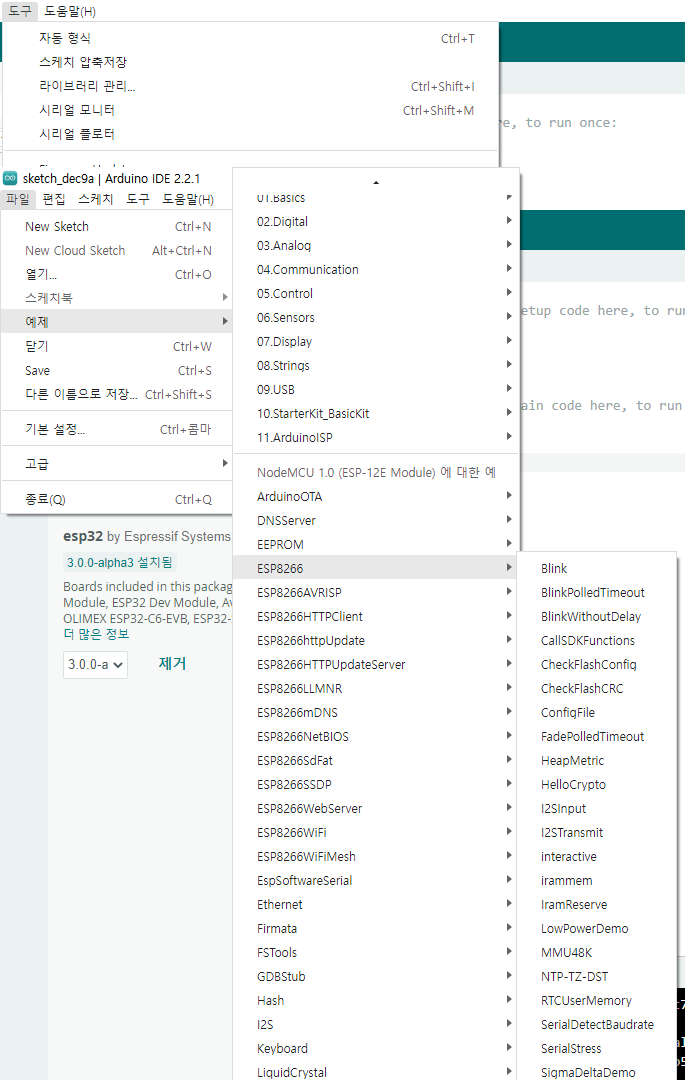Expand 02.Digital examples
The height and width of the screenshot is (1080, 685).
coord(376,222)
